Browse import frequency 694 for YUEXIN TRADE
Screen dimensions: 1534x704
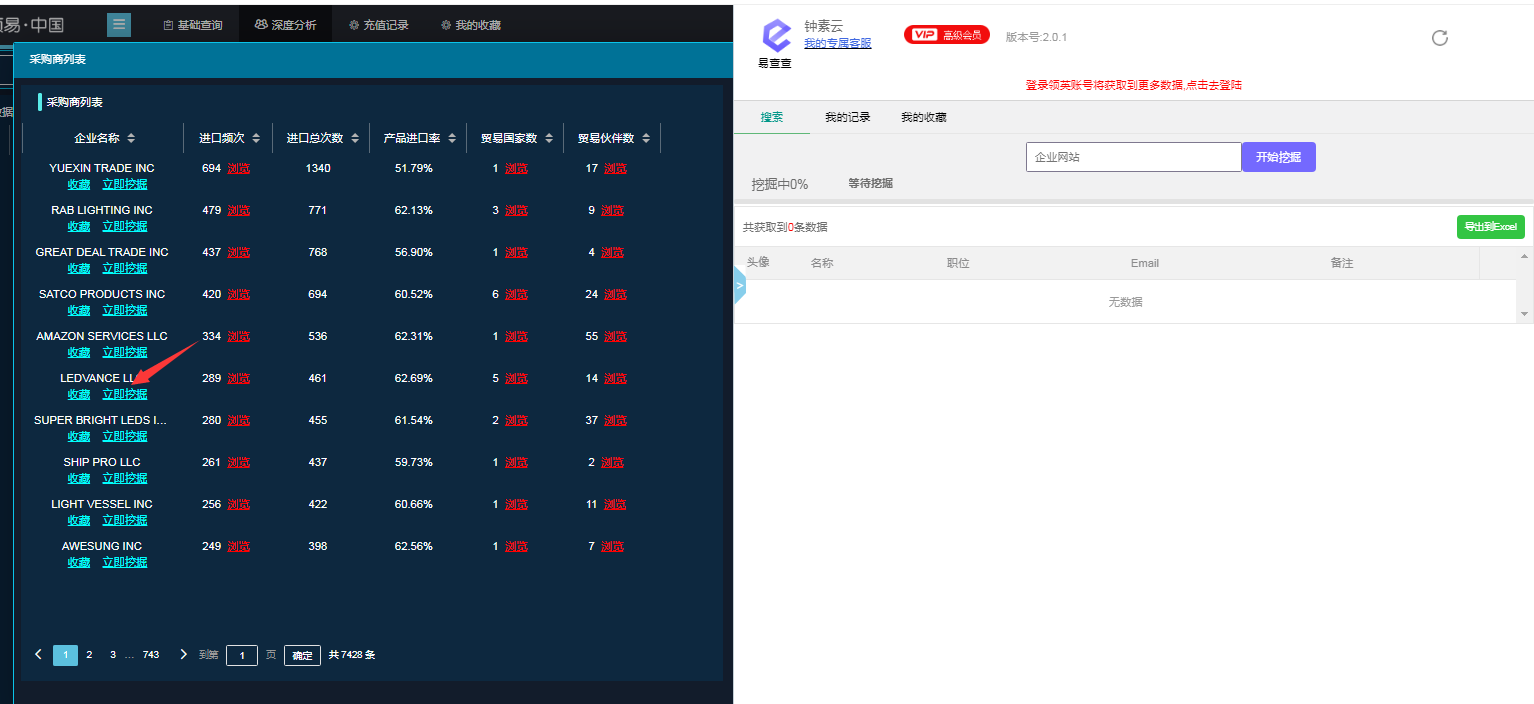tap(239, 168)
